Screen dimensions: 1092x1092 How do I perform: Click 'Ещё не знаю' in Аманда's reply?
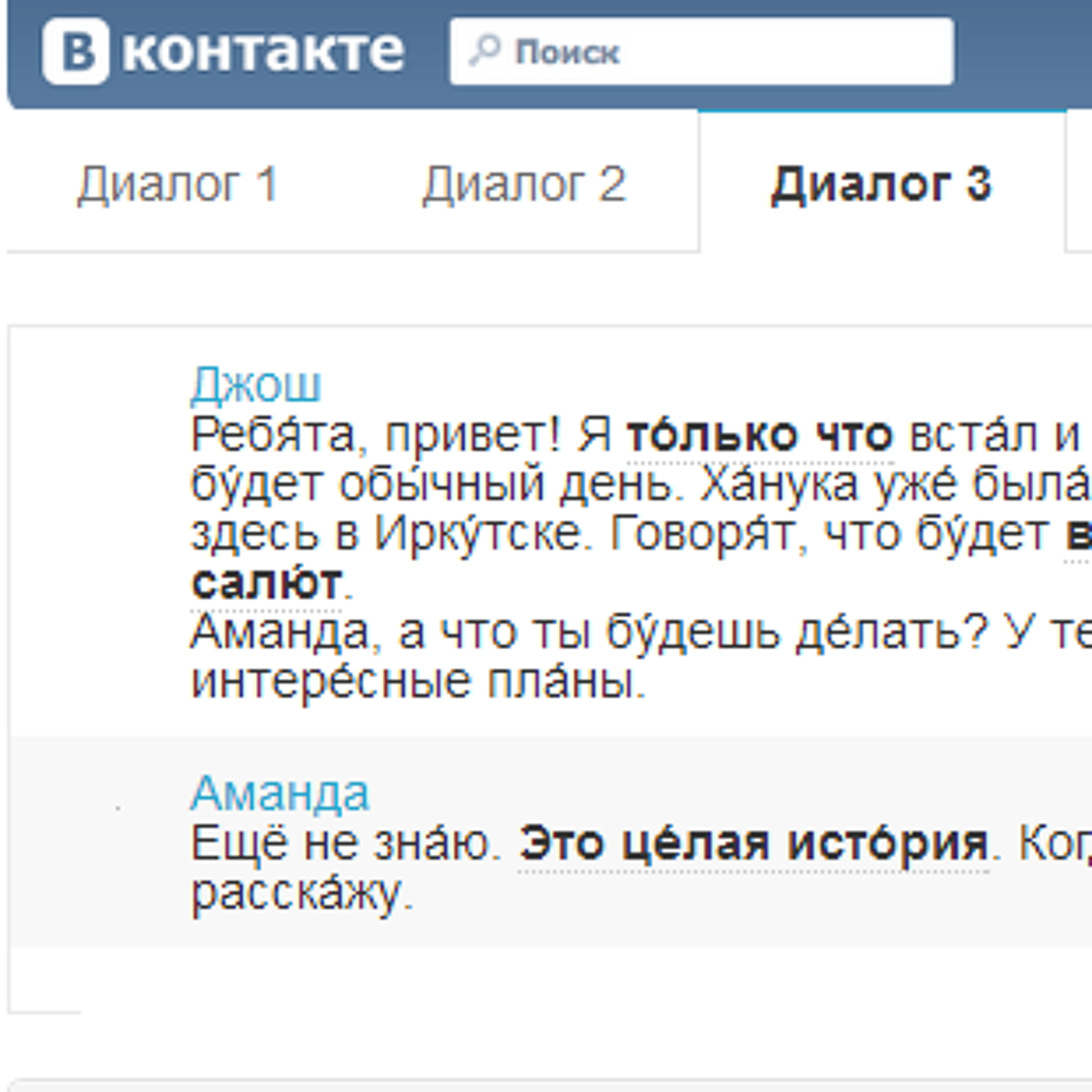346,844
